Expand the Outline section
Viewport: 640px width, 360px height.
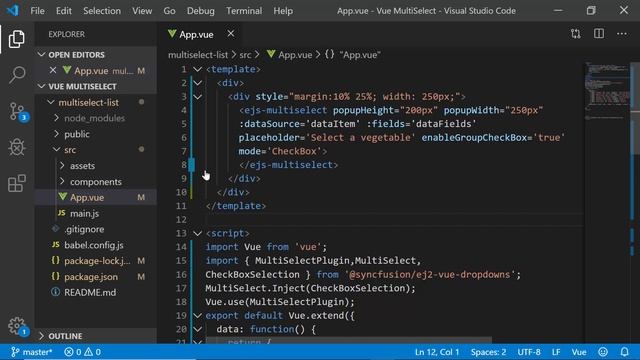coord(41,336)
